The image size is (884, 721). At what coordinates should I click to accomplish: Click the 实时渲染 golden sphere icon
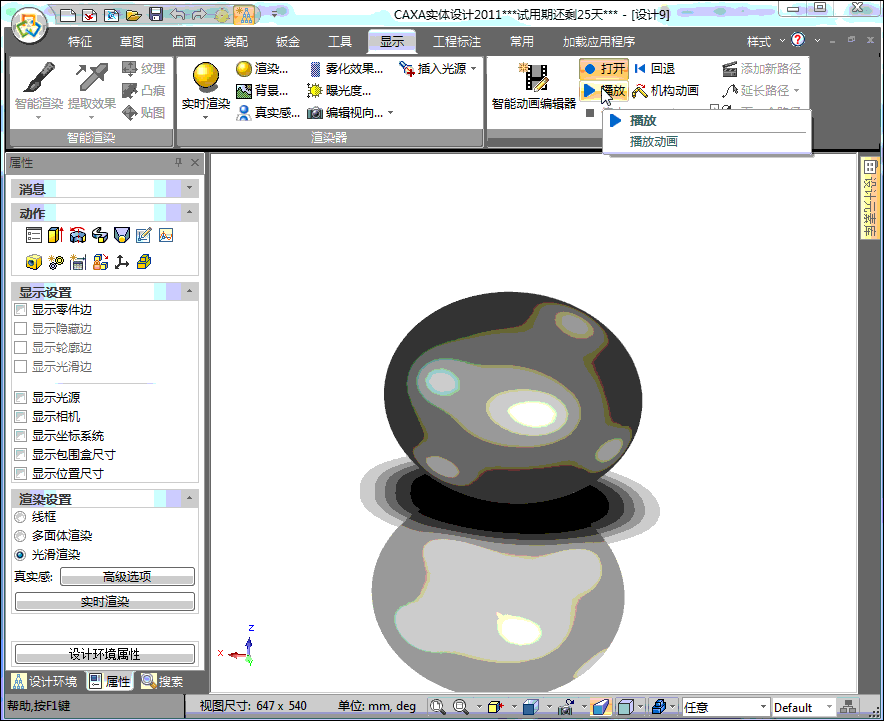click(206, 79)
